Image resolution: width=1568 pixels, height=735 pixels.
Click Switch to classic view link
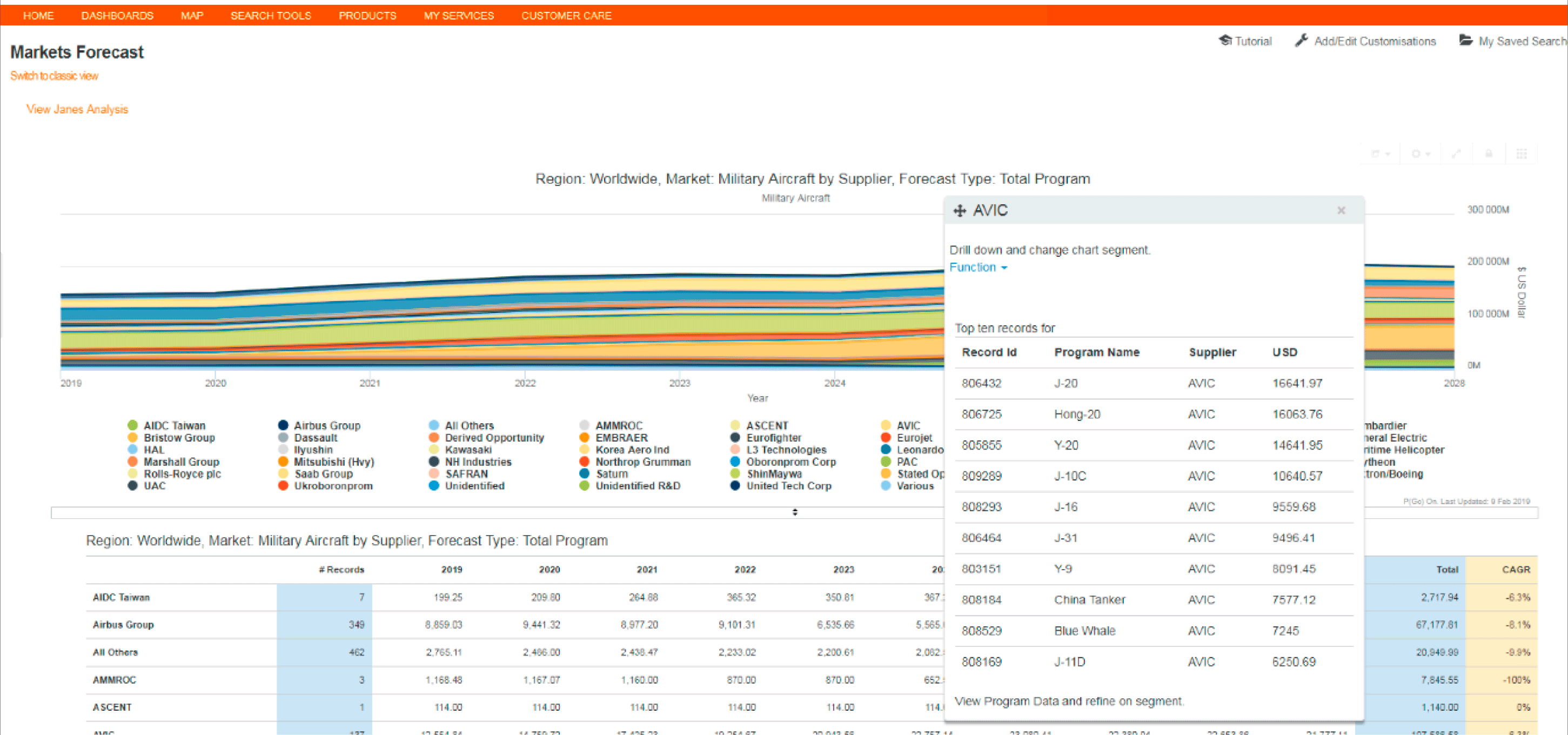tap(53, 76)
